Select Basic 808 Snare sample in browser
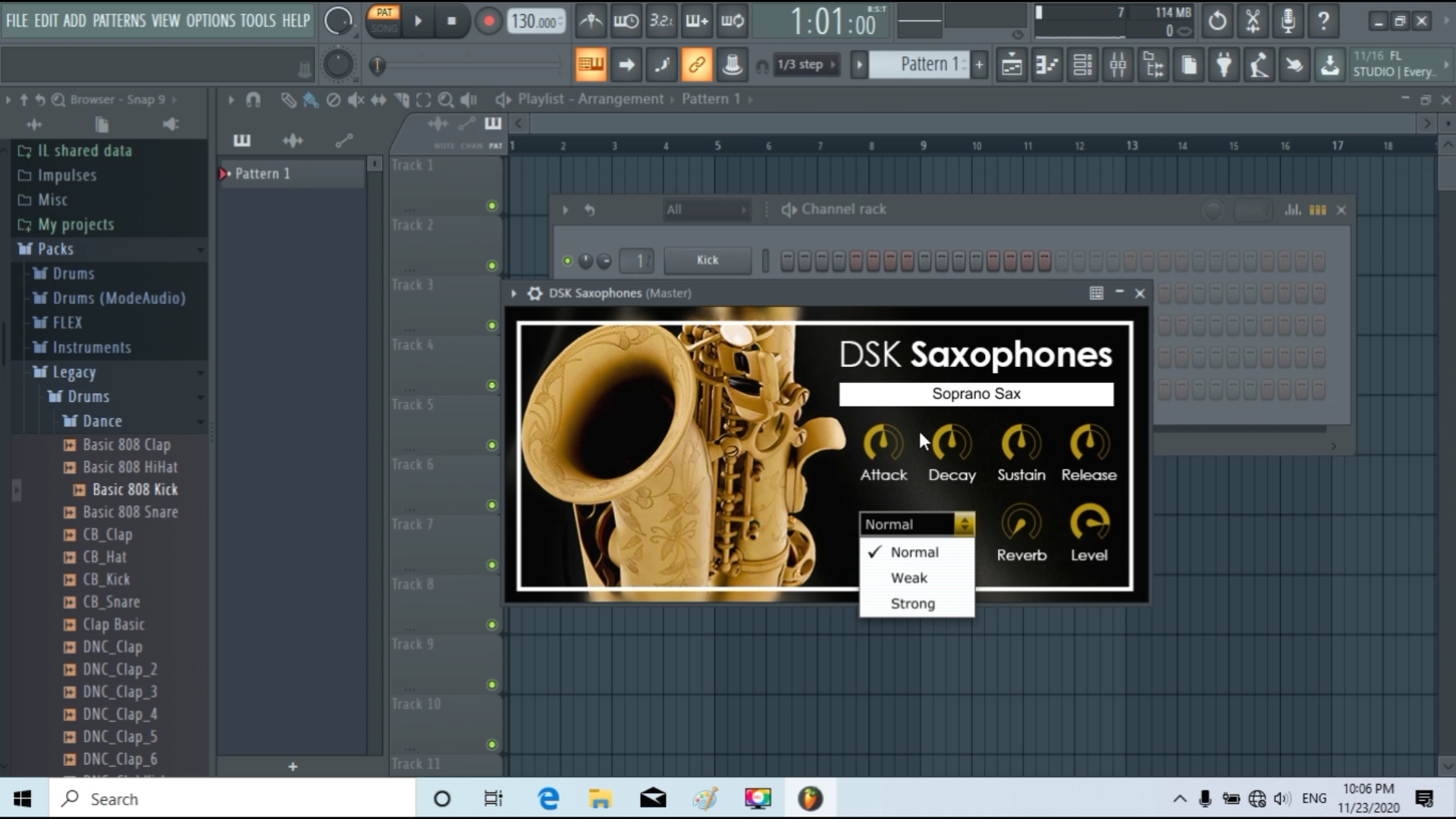 pyautogui.click(x=130, y=512)
